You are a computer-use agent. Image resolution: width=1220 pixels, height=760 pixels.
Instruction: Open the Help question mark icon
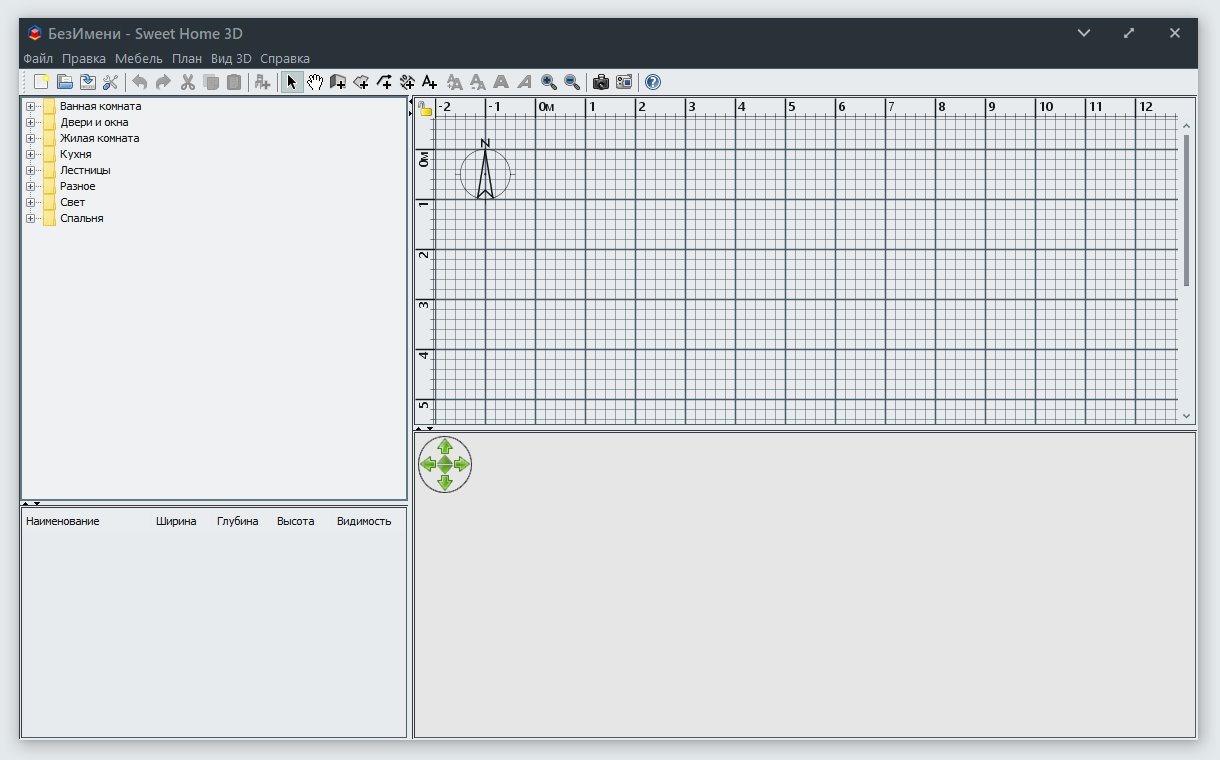coord(653,83)
